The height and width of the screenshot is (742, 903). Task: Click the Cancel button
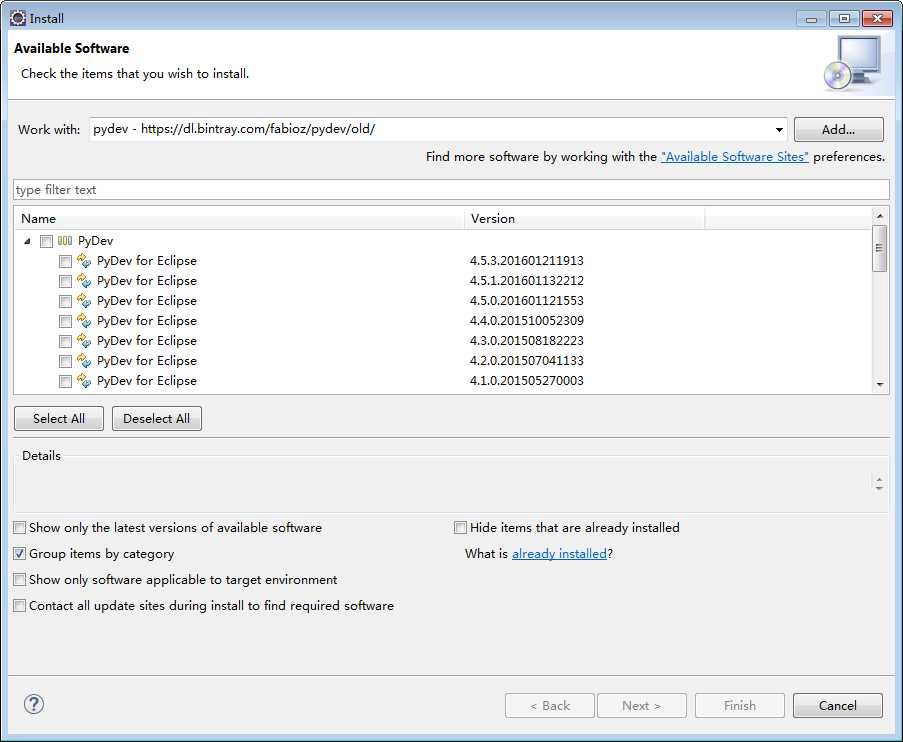(838, 706)
